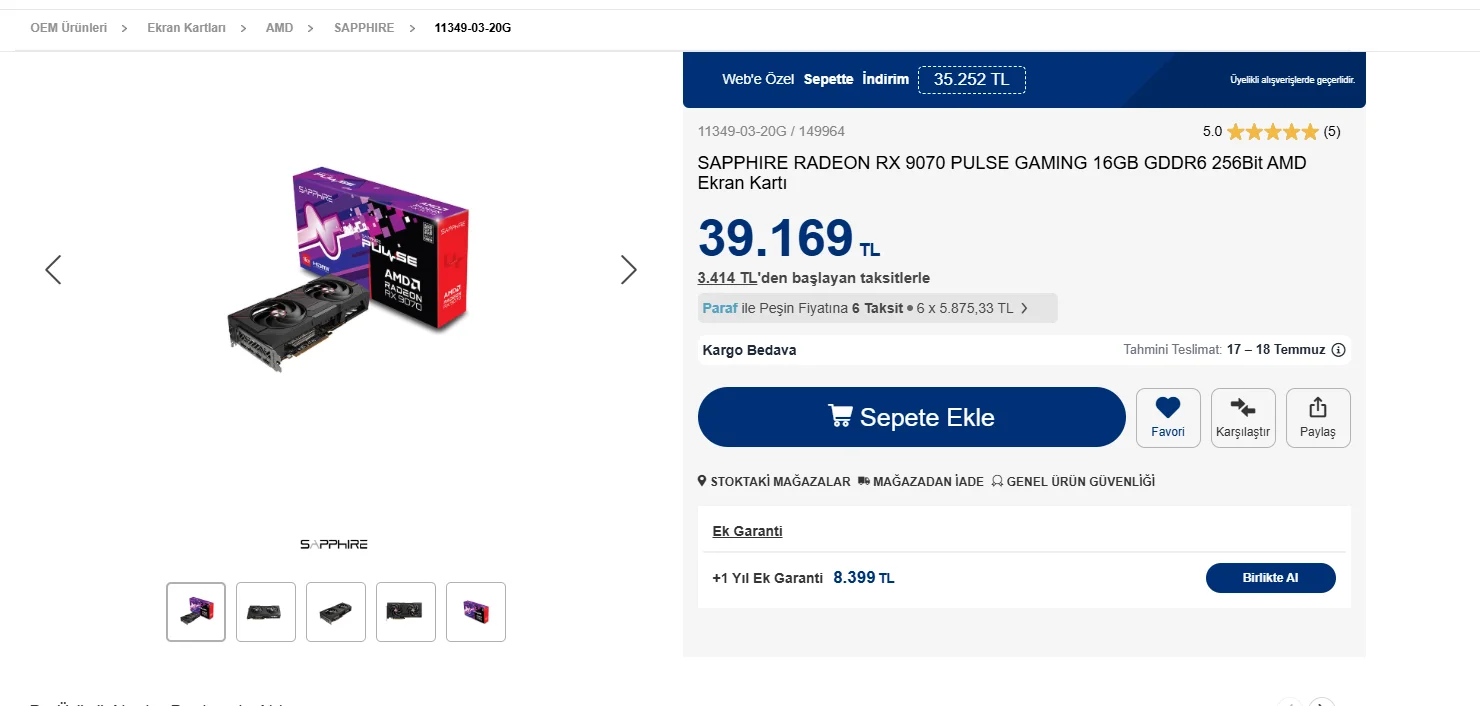Select second product thumbnail image

[266, 612]
